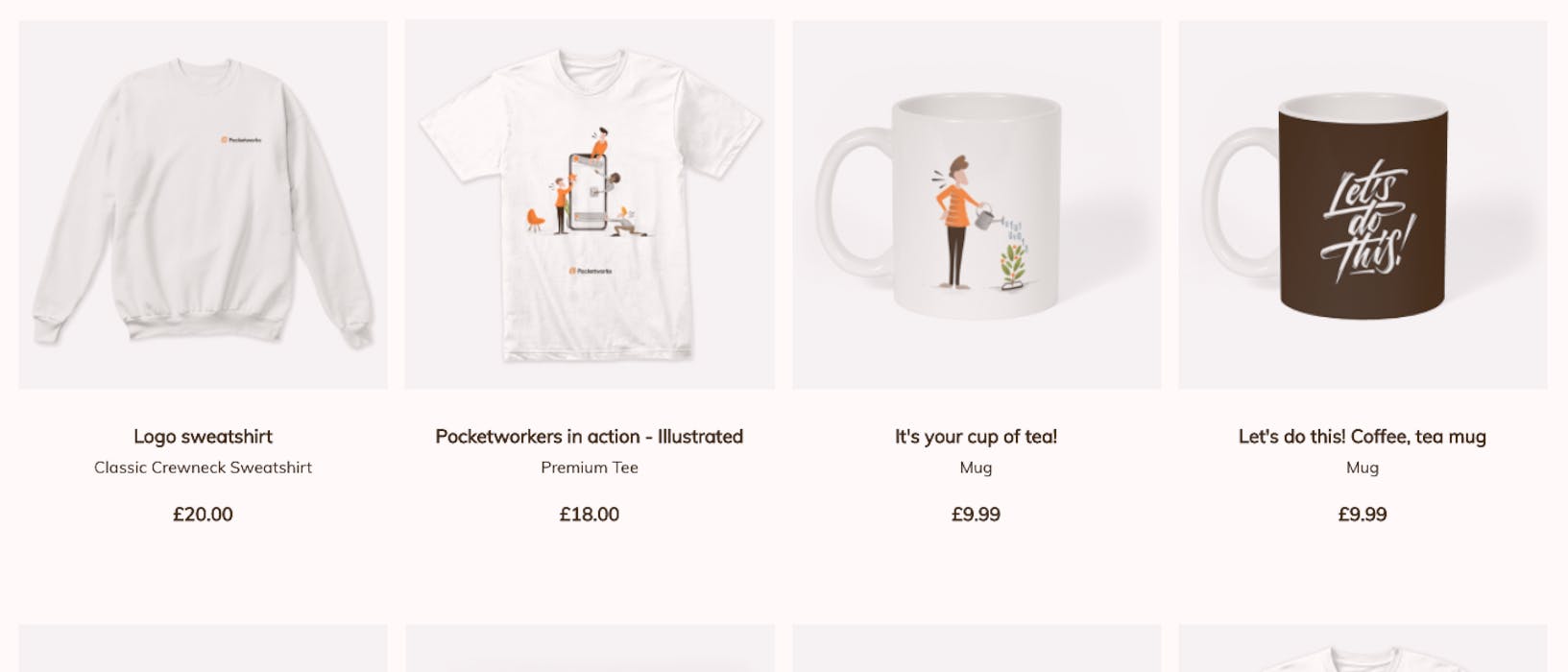
Task: Click the £20.00 price on the sweatshirt
Action: click(x=203, y=515)
